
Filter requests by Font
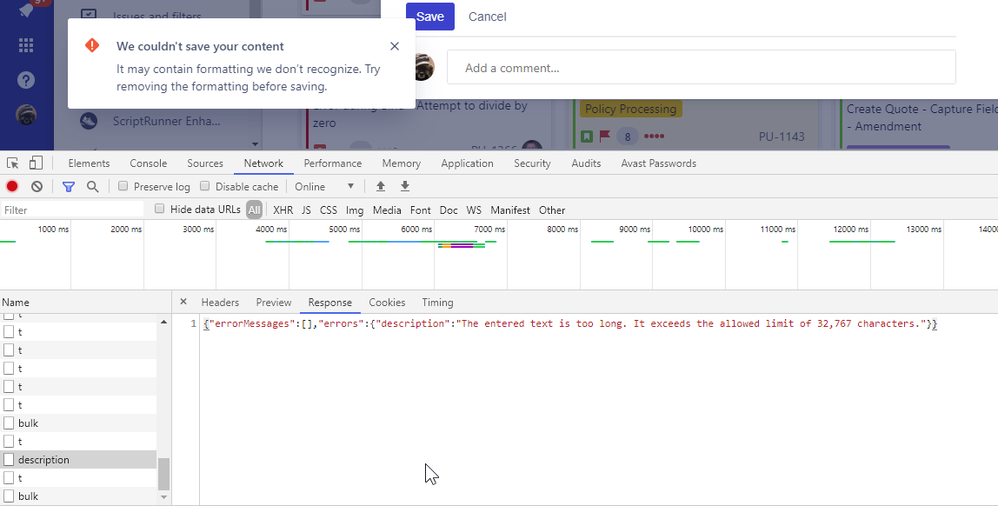420,210
